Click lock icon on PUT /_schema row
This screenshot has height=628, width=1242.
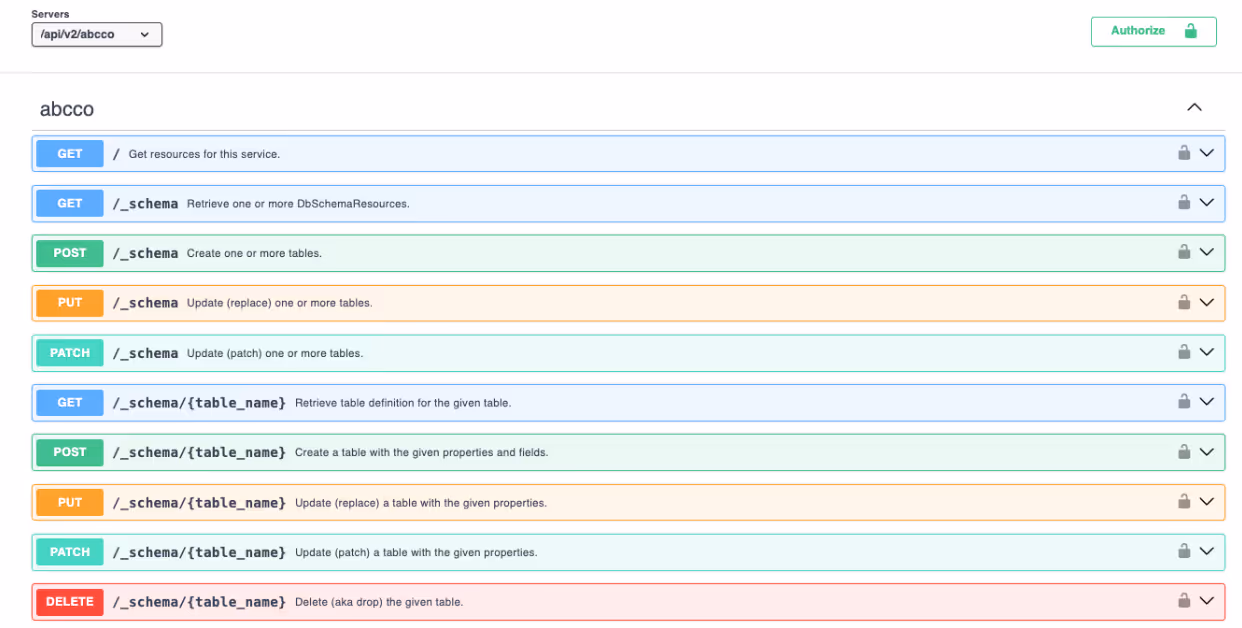click(x=1184, y=302)
